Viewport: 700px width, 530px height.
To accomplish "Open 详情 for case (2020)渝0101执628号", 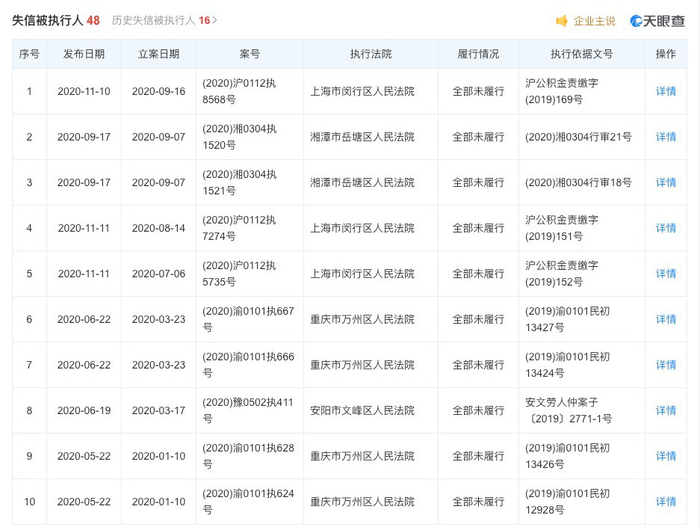I will (x=666, y=455).
